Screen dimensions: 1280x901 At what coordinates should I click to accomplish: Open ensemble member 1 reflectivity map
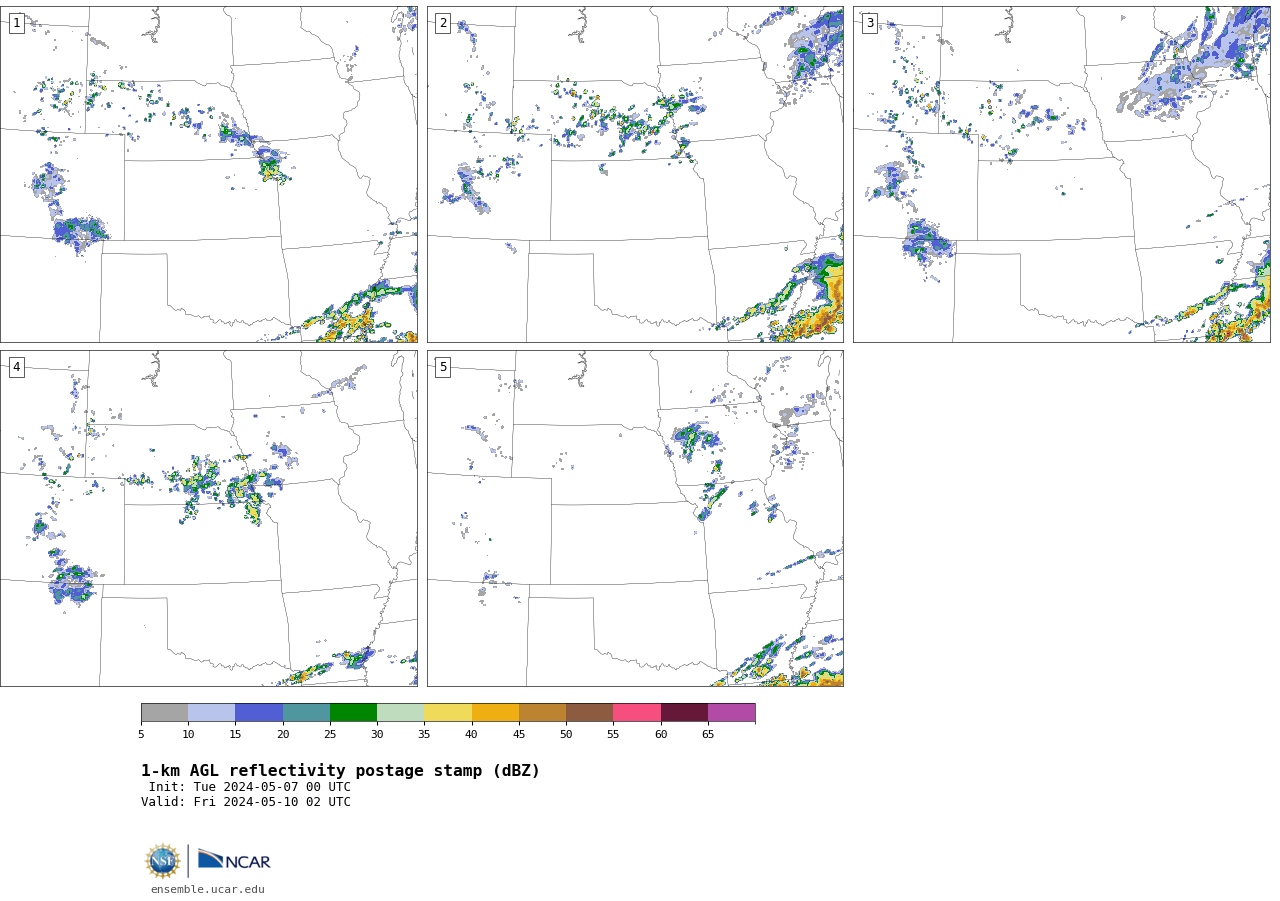coord(209,174)
